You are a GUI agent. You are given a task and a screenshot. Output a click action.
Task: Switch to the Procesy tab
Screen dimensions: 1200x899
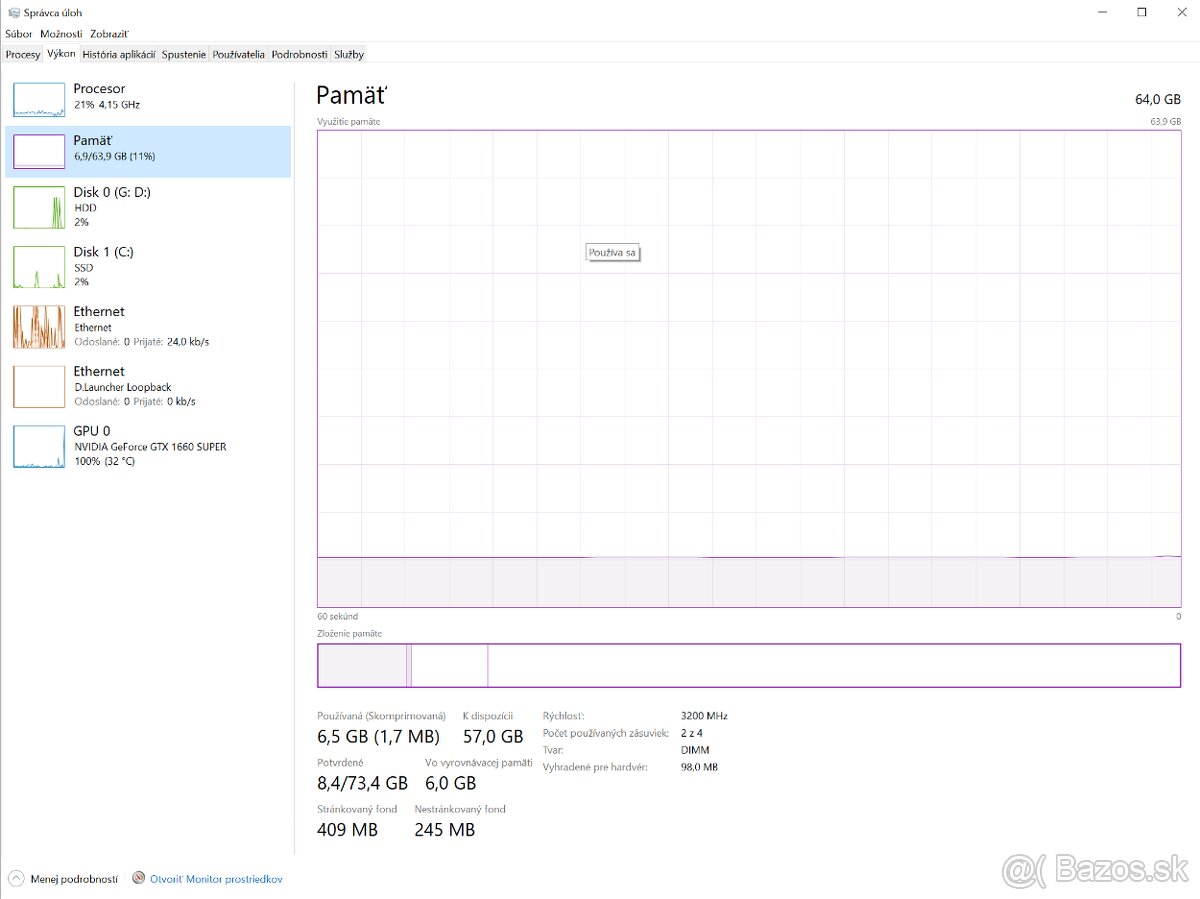(22, 54)
